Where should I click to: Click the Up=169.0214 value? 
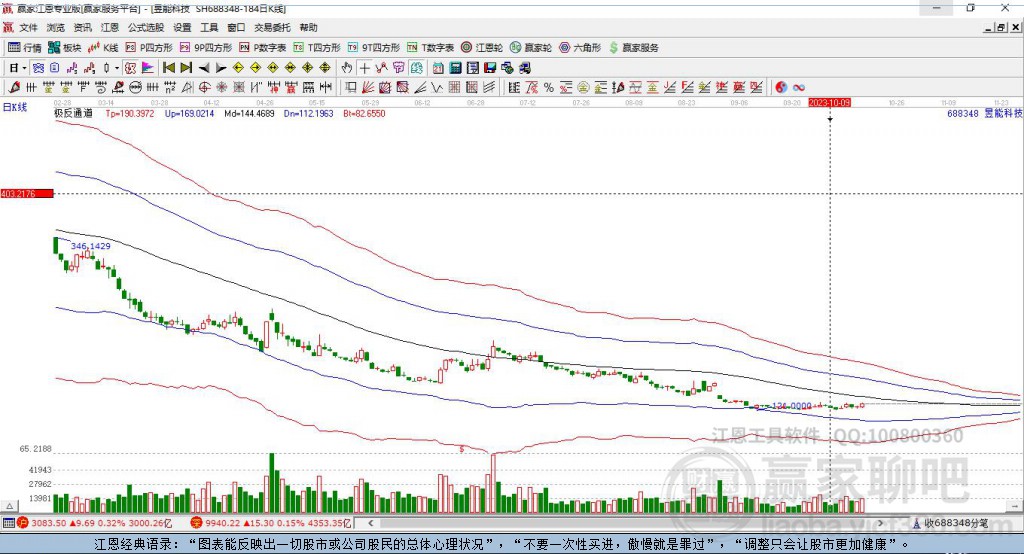(x=189, y=113)
